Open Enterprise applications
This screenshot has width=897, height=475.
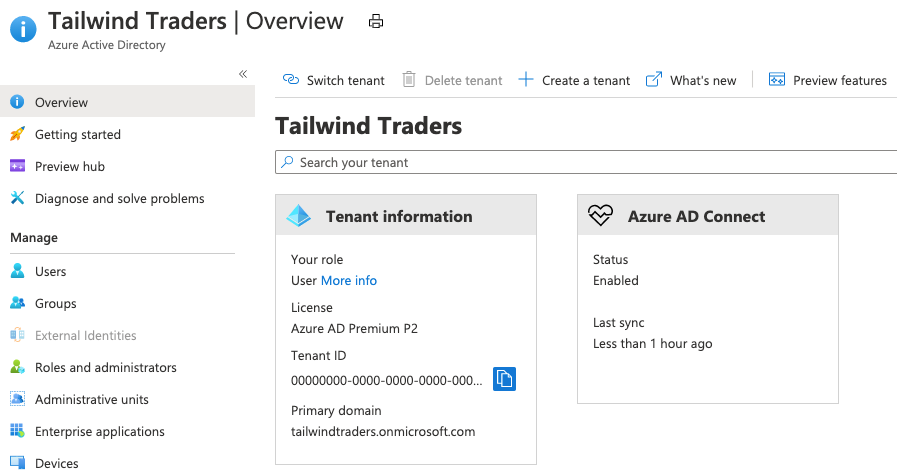point(100,432)
